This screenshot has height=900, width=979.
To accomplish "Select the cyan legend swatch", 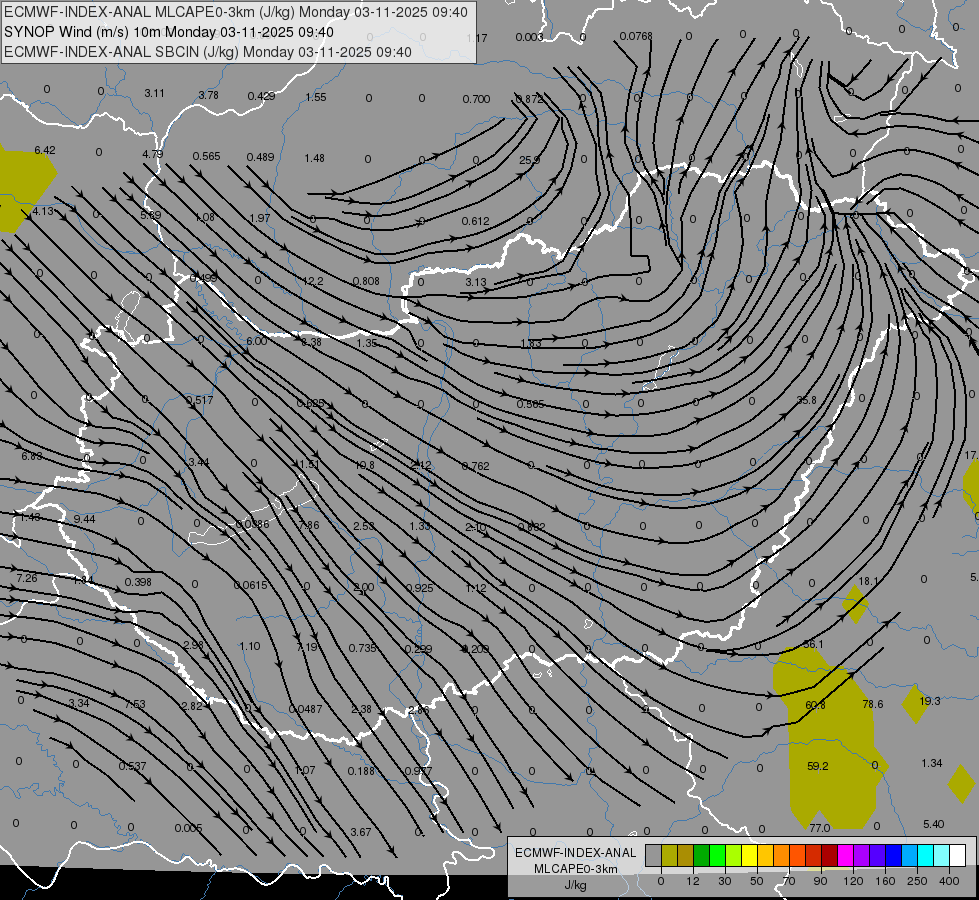I will tap(925, 855).
